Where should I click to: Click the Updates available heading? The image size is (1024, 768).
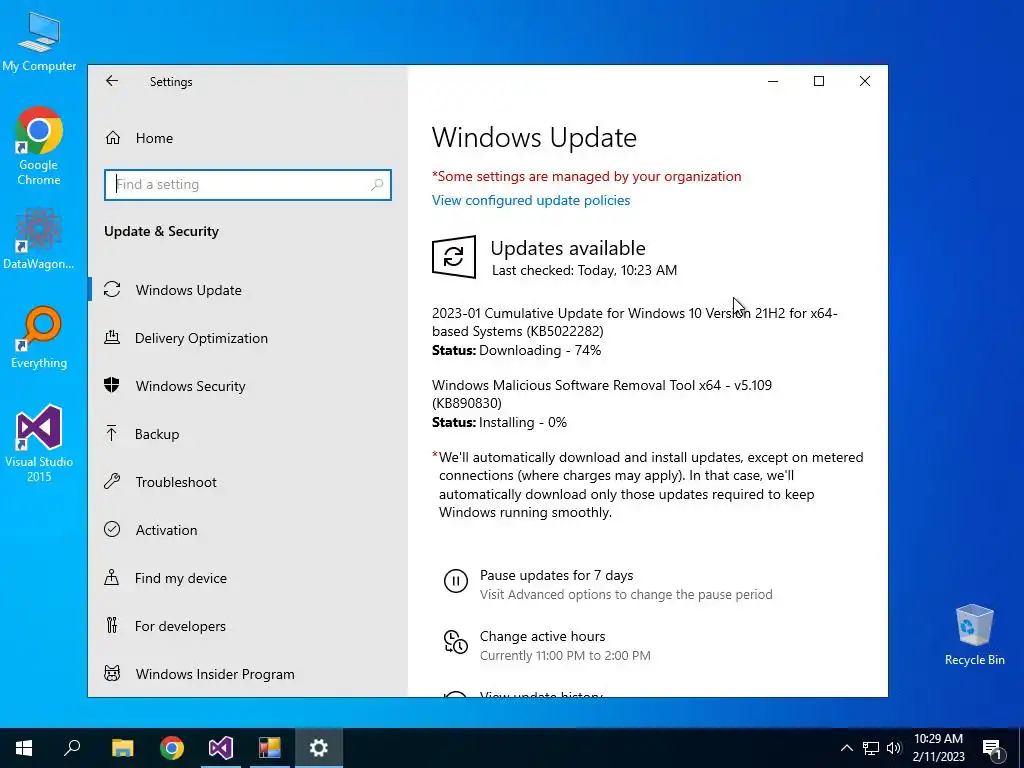[568, 248]
